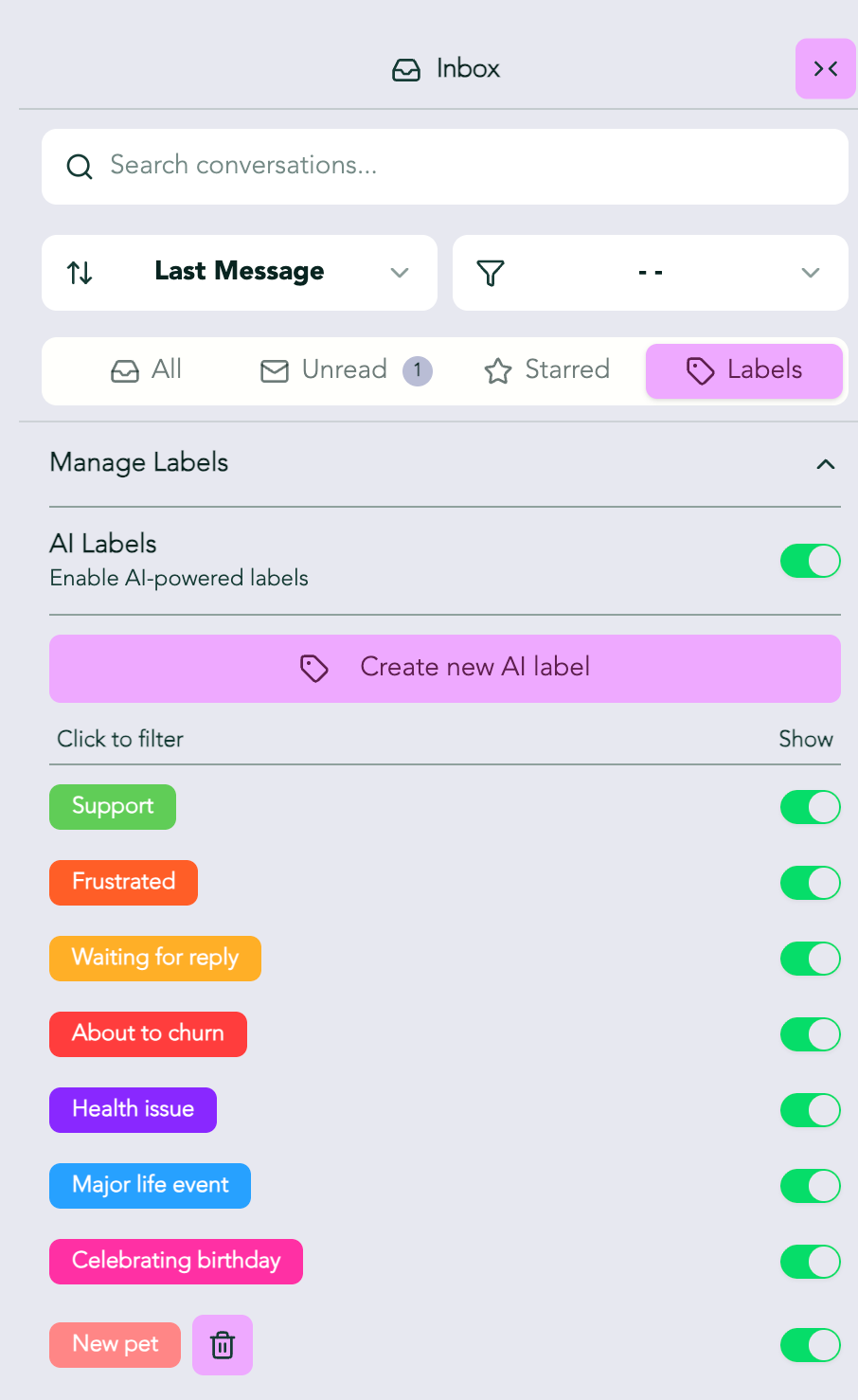
Task: Hide the Health issue label via its toggle
Action: [x=811, y=1110]
